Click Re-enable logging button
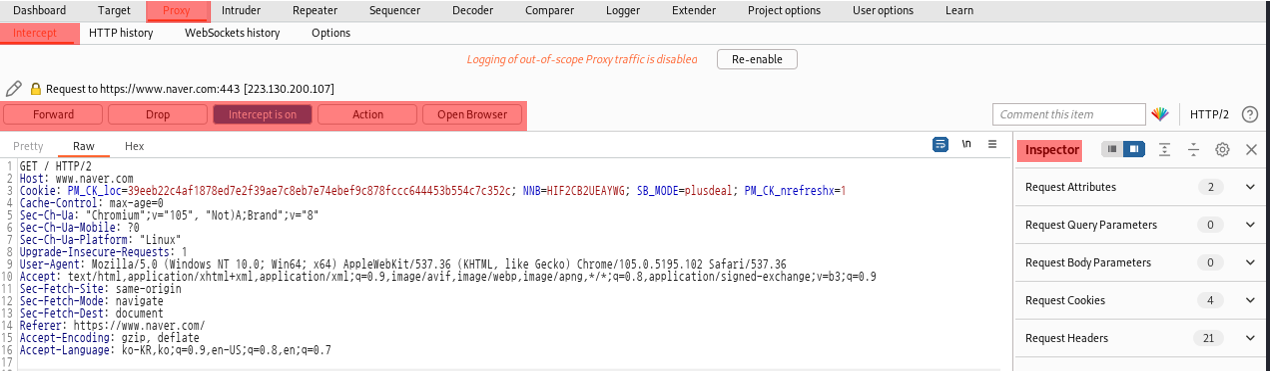The image size is (1270, 371). (757, 59)
